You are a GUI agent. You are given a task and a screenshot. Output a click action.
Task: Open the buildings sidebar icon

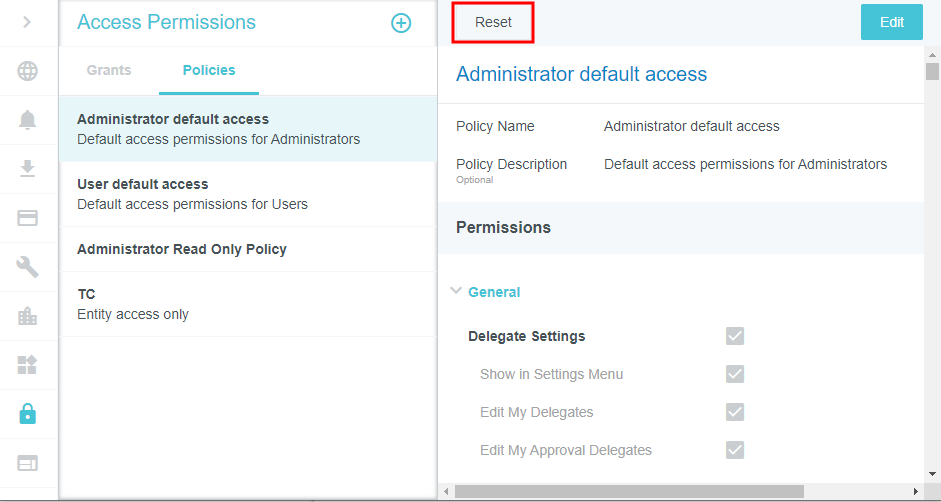pos(28,316)
